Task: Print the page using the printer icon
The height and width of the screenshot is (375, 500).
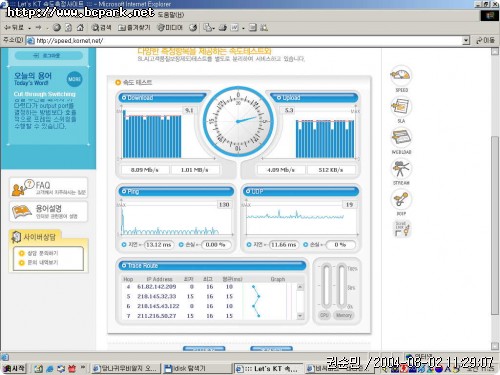Action: click(223, 28)
